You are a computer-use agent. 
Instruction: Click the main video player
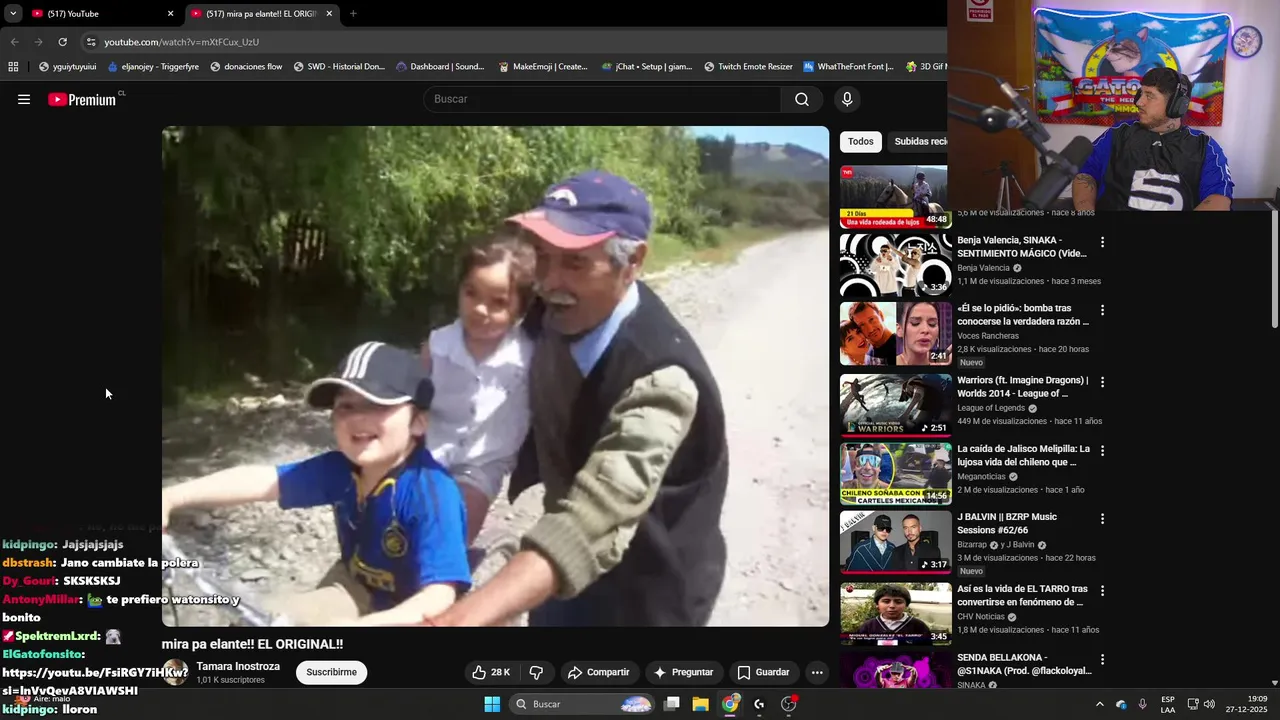tap(495, 376)
